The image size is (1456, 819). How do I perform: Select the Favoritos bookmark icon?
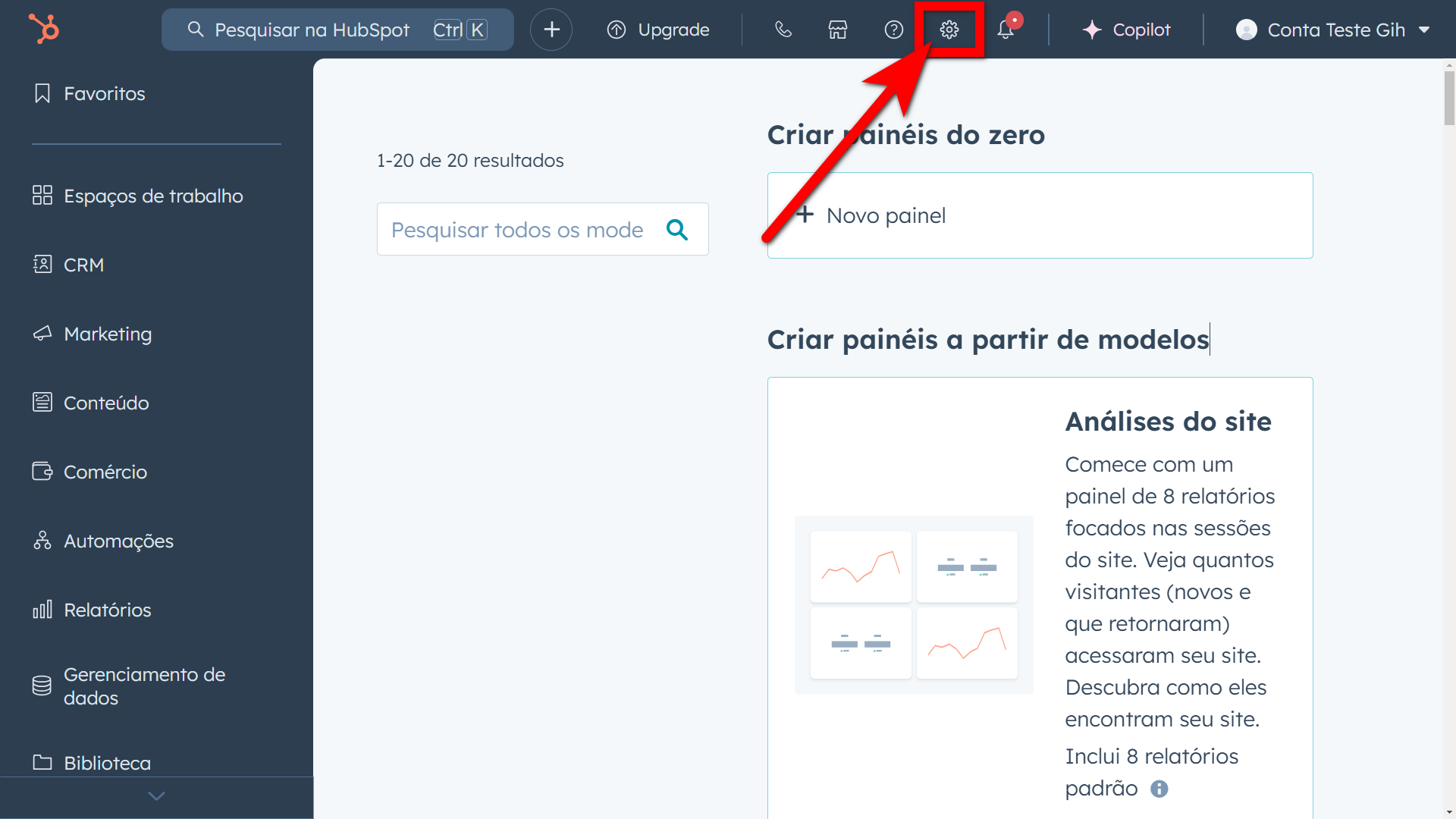(x=42, y=93)
